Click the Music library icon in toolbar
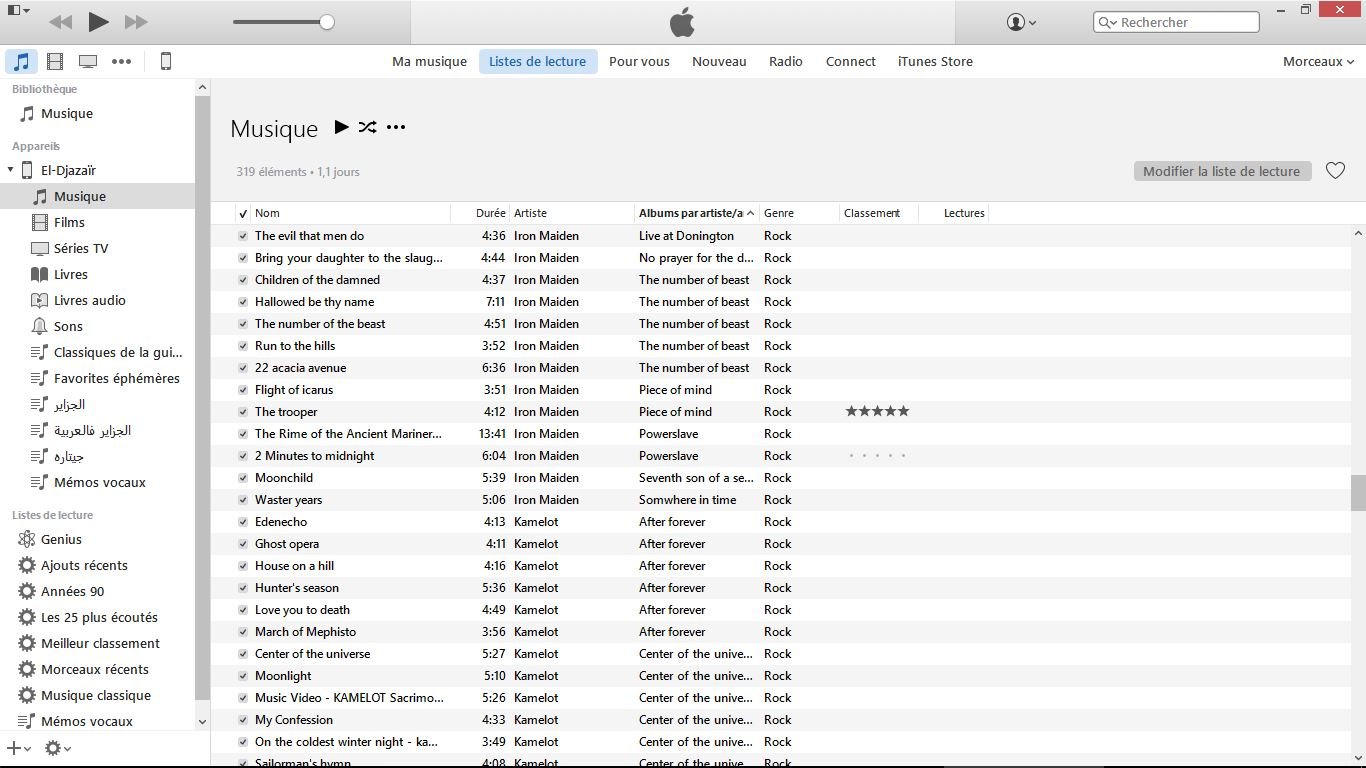 point(21,62)
